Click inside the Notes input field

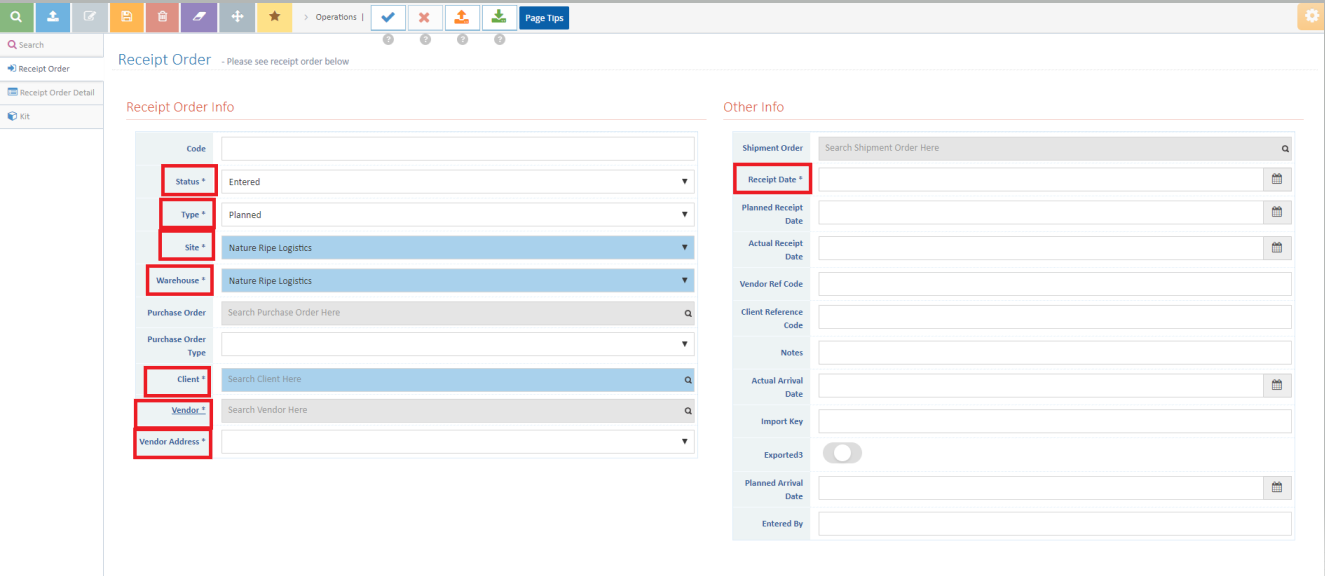1054,352
